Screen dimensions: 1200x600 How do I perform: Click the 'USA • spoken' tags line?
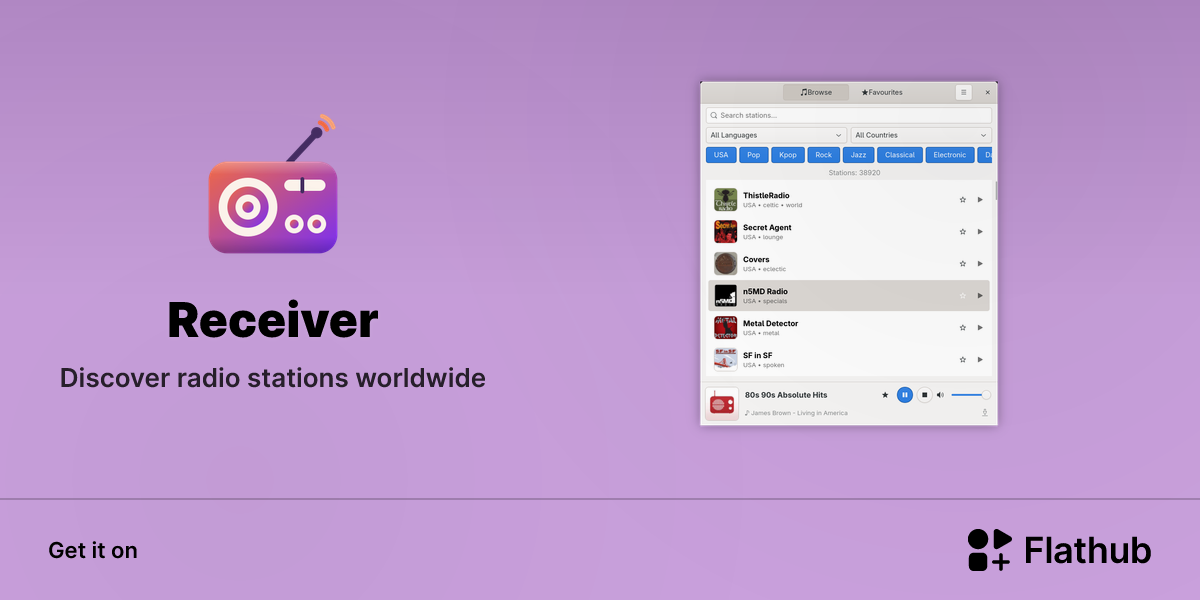tap(764, 365)
